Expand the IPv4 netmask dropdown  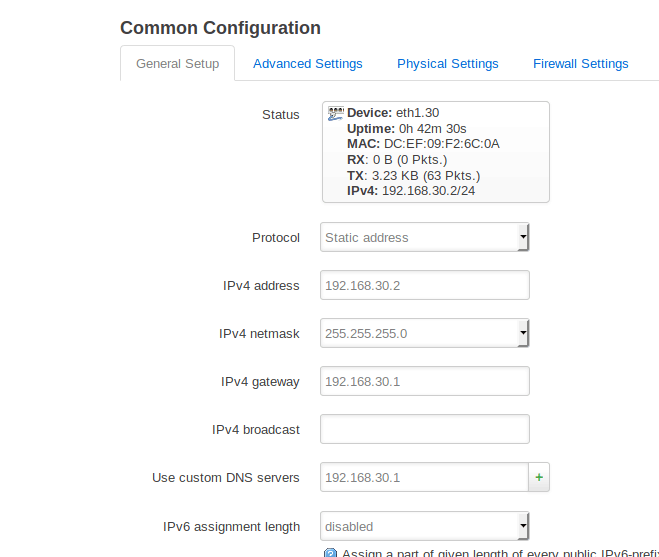pyautogui.click(x=424, y=334)
